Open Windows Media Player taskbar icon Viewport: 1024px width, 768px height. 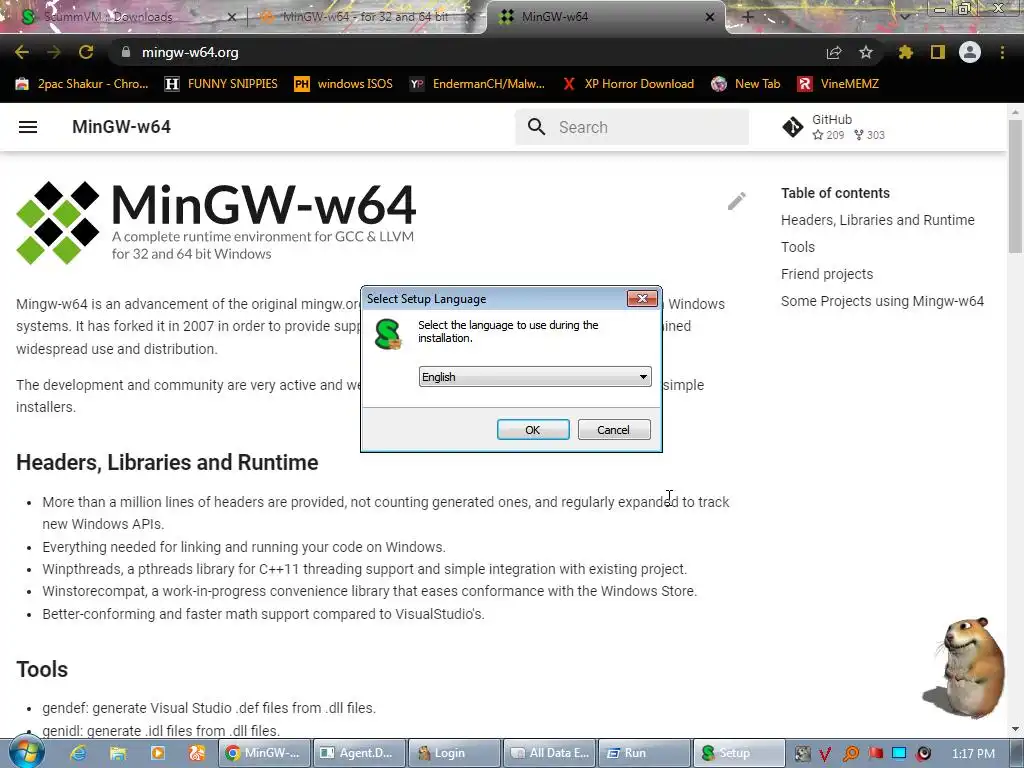coord(157,753)
